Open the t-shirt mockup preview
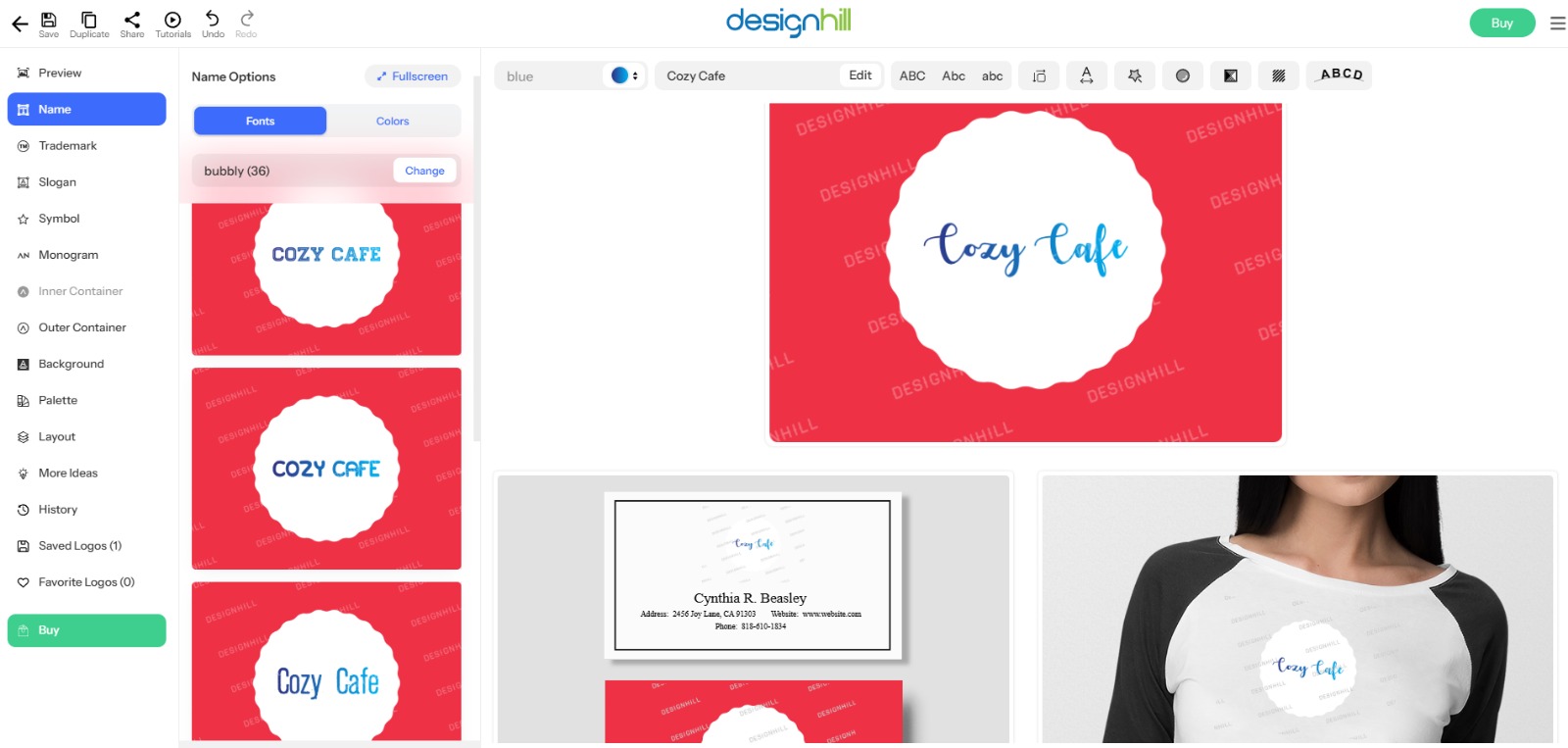Viewport: 1568px width, 748px height. [1298, 609]
